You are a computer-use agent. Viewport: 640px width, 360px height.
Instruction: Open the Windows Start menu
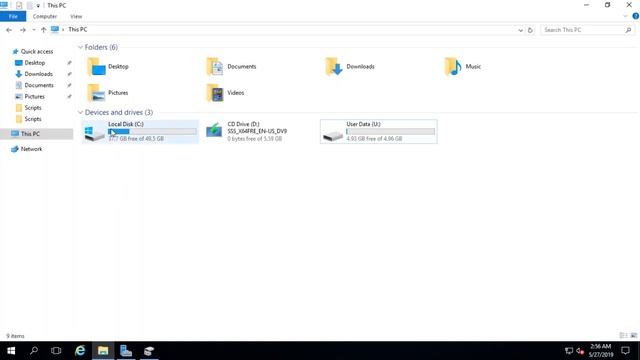click(11, 351)
